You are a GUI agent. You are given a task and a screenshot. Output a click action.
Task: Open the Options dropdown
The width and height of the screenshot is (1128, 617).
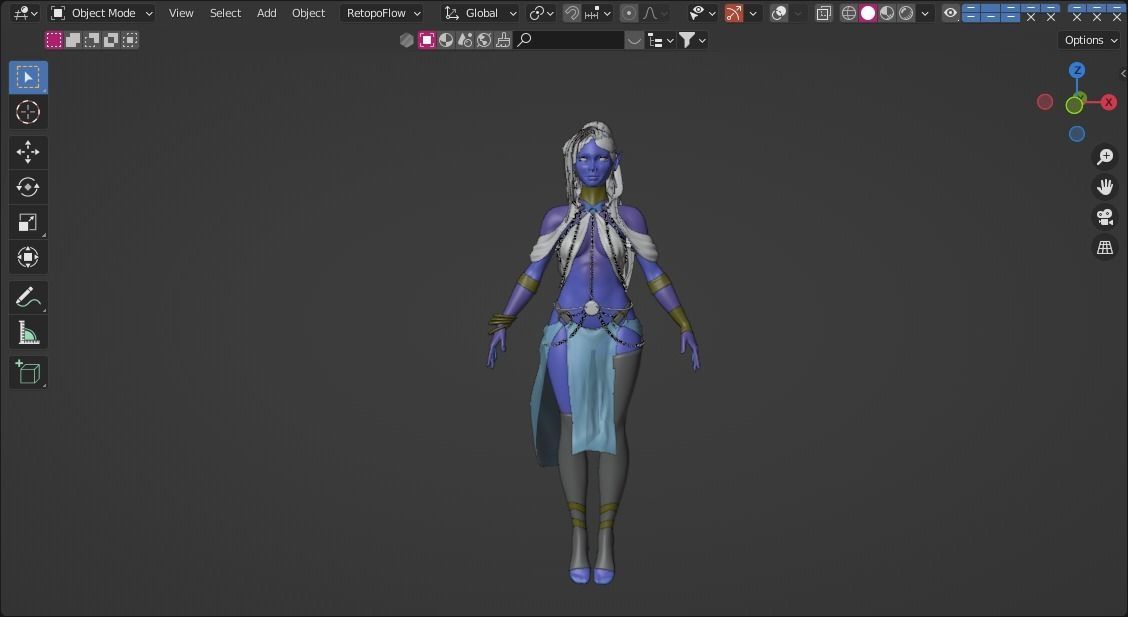coord(1091,40)
